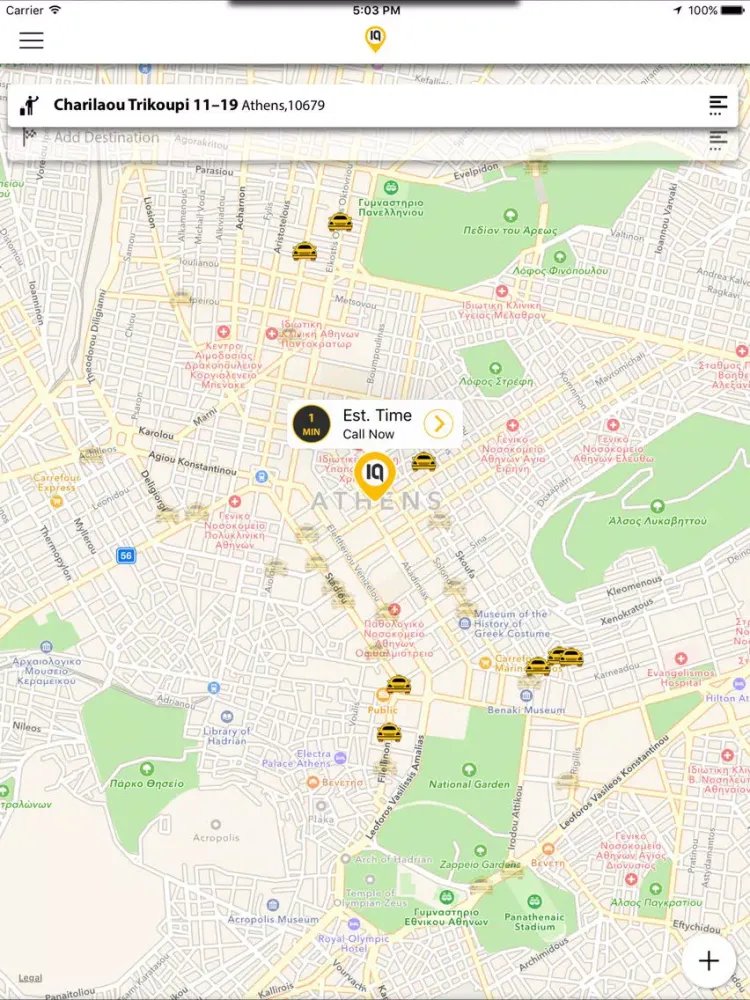Open options icon on Add Destination row
The image size is (750, 1000).
click(x=718, y=140)
